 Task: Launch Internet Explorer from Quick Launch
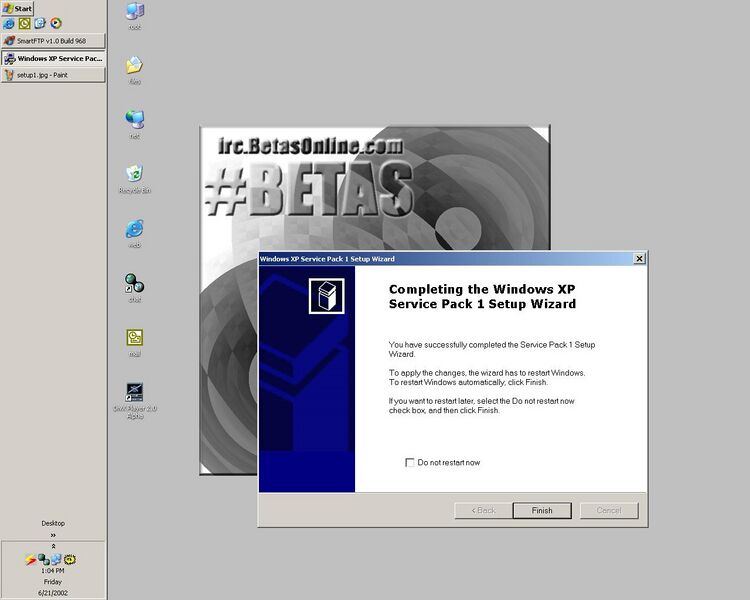pyautogui.click(x=9, y=23)
